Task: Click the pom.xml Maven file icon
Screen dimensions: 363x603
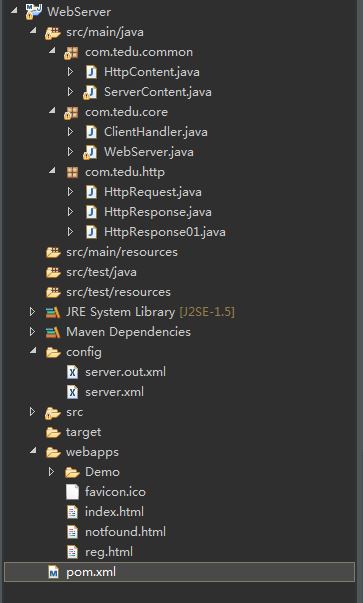Action: pos(53,572)
